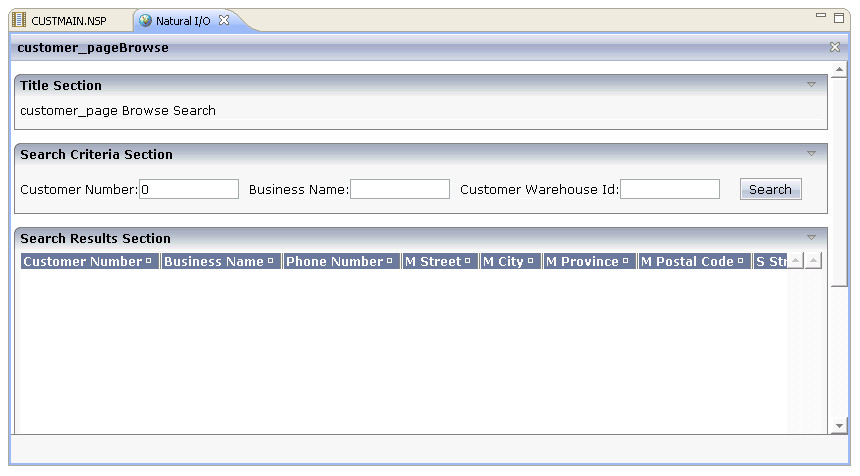Click the sort icon on Customer Number column

coord(149,262)
